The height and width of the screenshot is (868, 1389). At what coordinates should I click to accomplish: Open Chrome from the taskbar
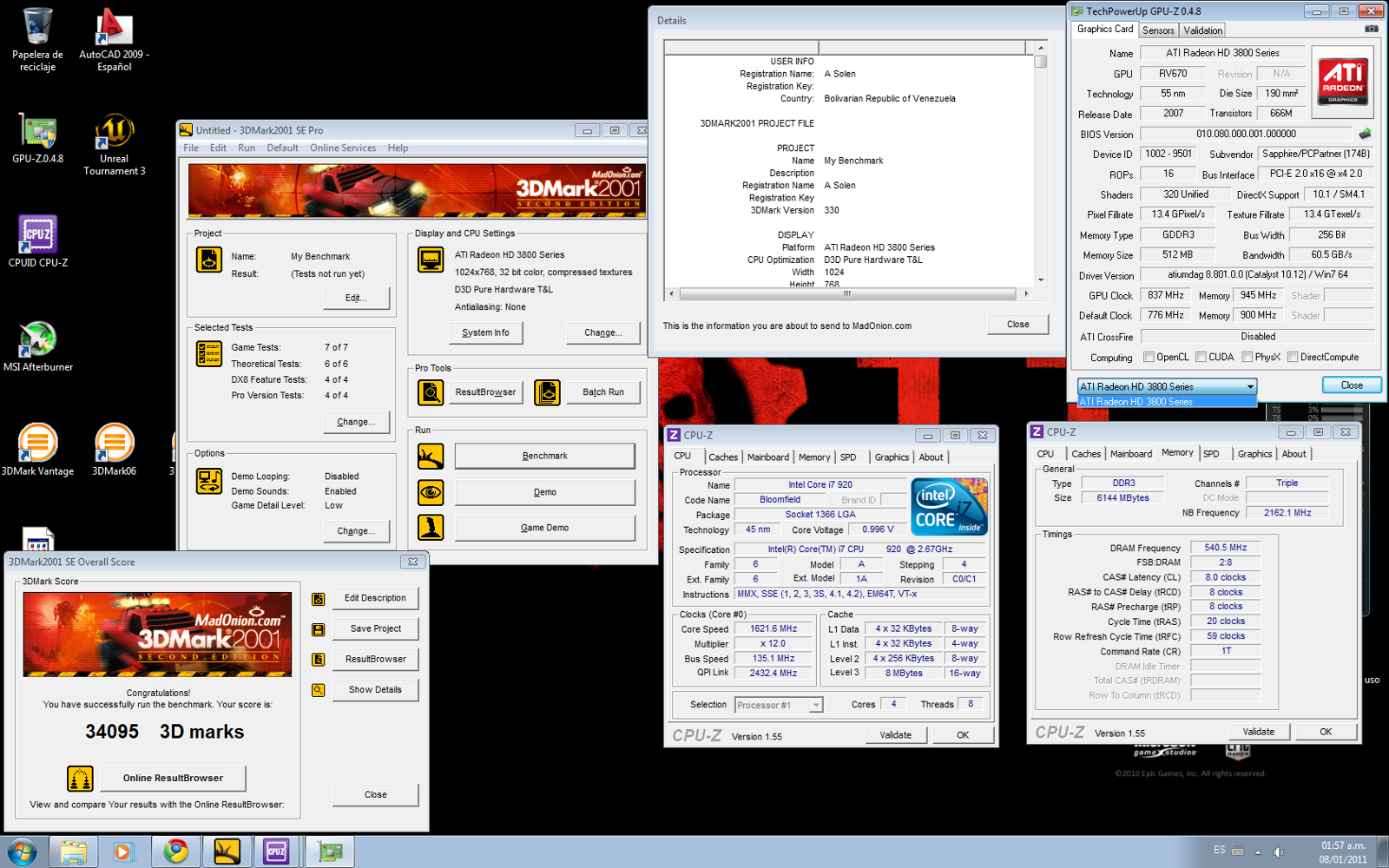(176, 852)
